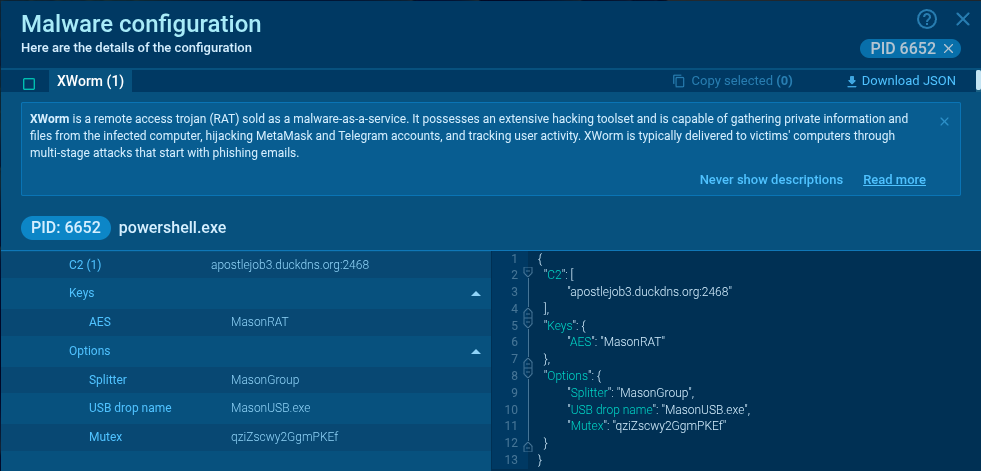
Task: Switch to the XWorm (1) tab
Action: (90, 81)
